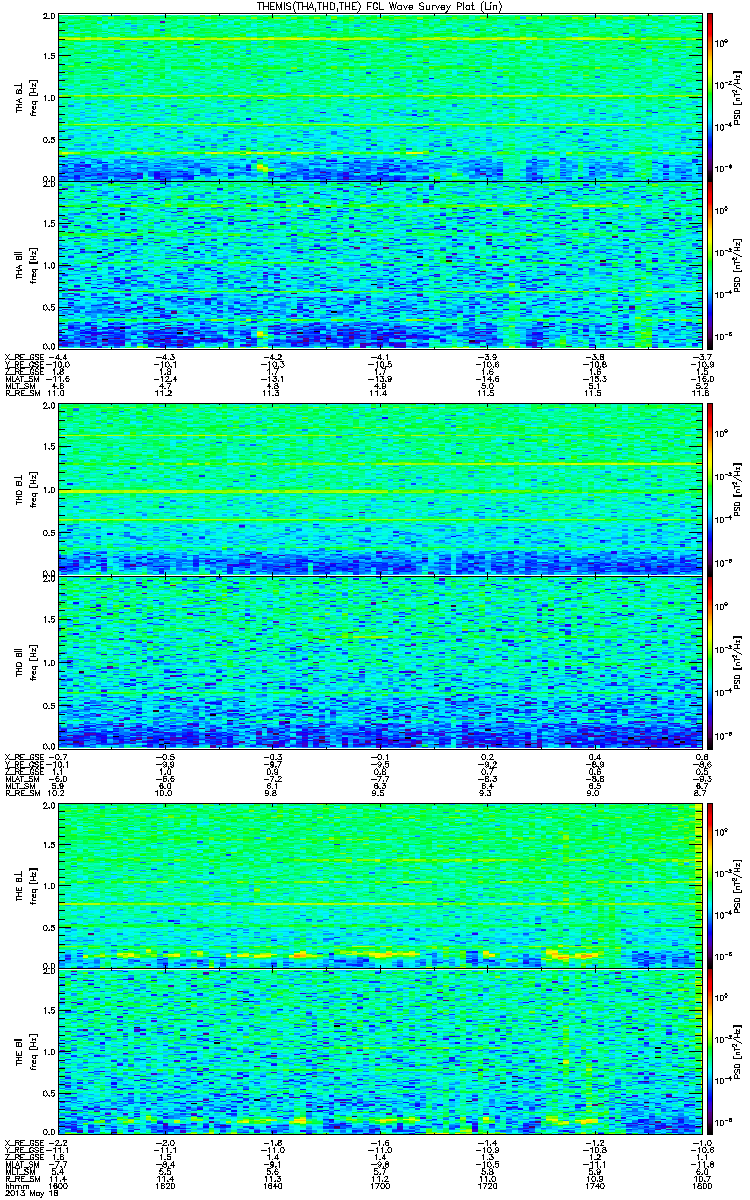Click the THA BL panel color bar
Screen dimensions: 750x1200
pyautogui.click(x=709, y=96)
